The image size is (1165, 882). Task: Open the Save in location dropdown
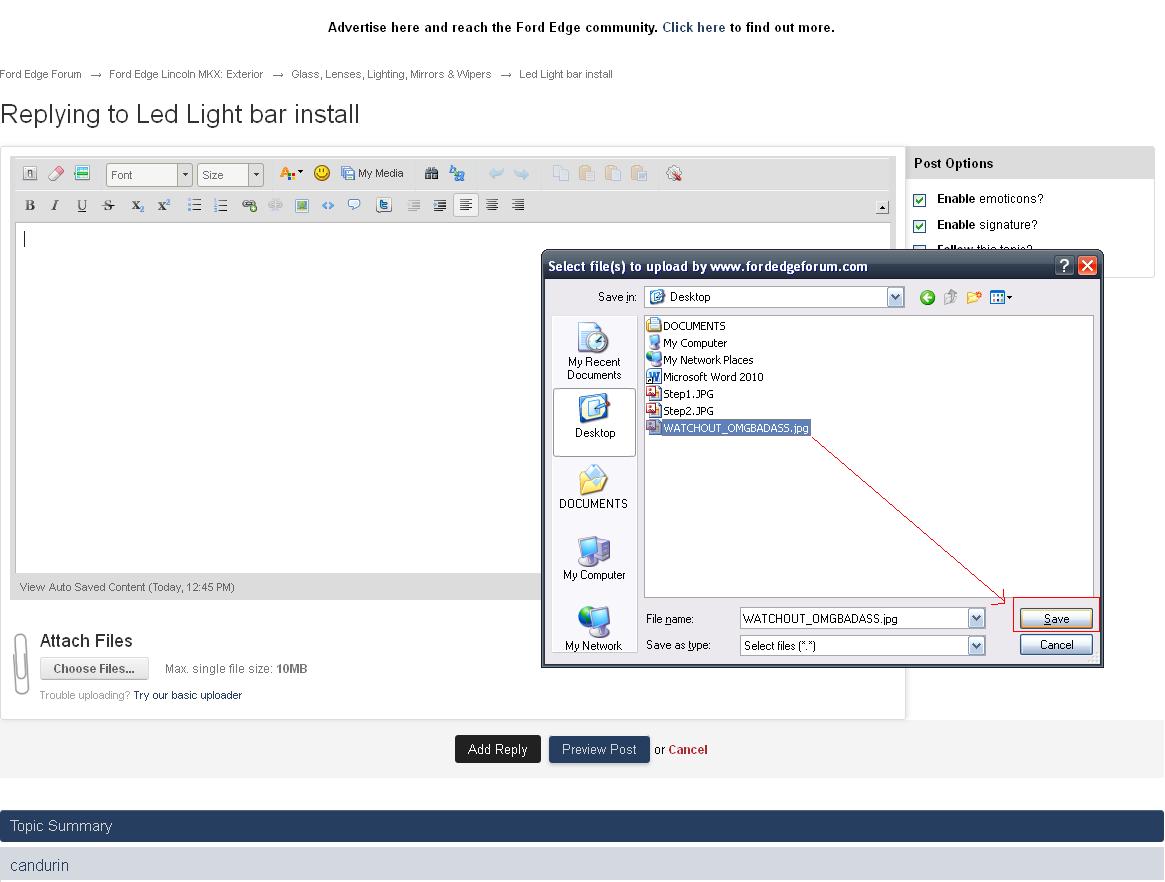click(895, 297)
